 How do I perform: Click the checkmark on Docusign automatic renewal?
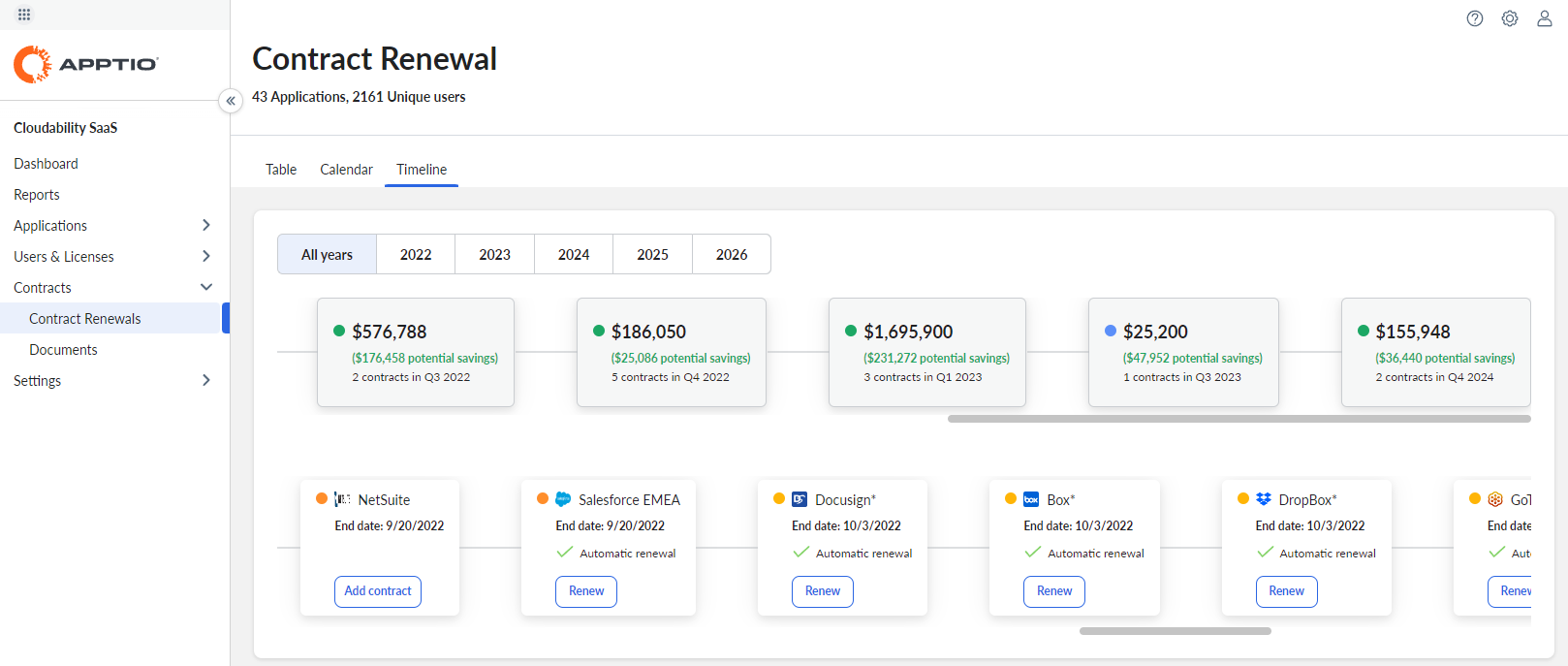[801, 553]
